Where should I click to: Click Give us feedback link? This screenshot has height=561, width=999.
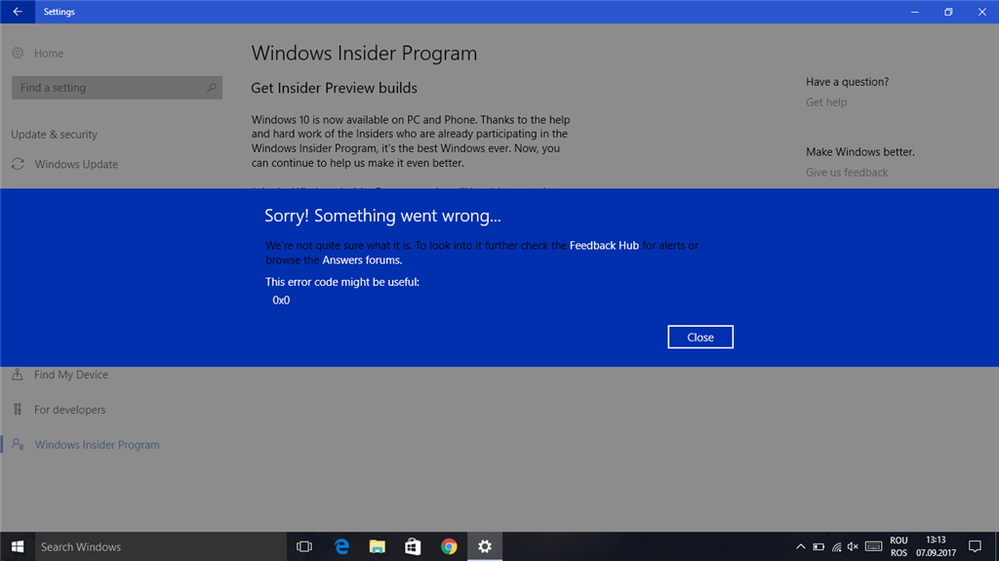847,173
